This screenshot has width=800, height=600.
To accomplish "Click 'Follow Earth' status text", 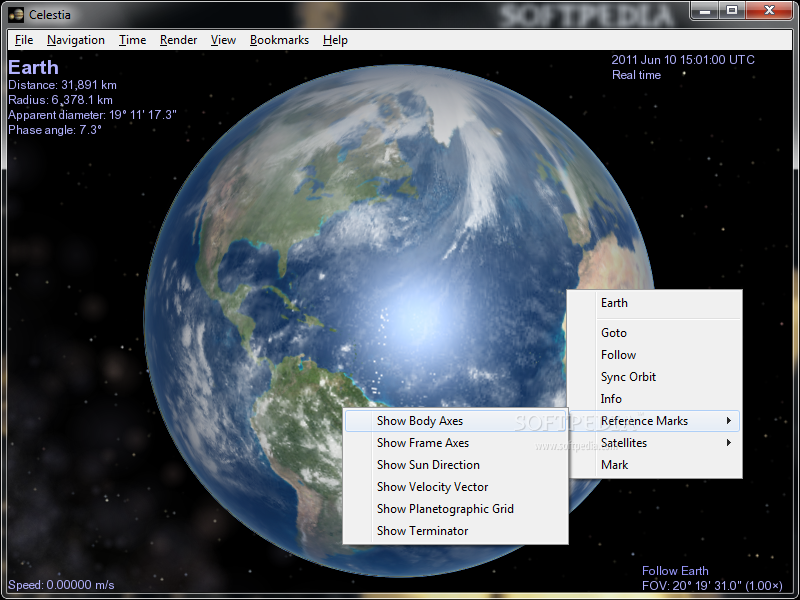I will pyautogui.click(x=675, y=571).
